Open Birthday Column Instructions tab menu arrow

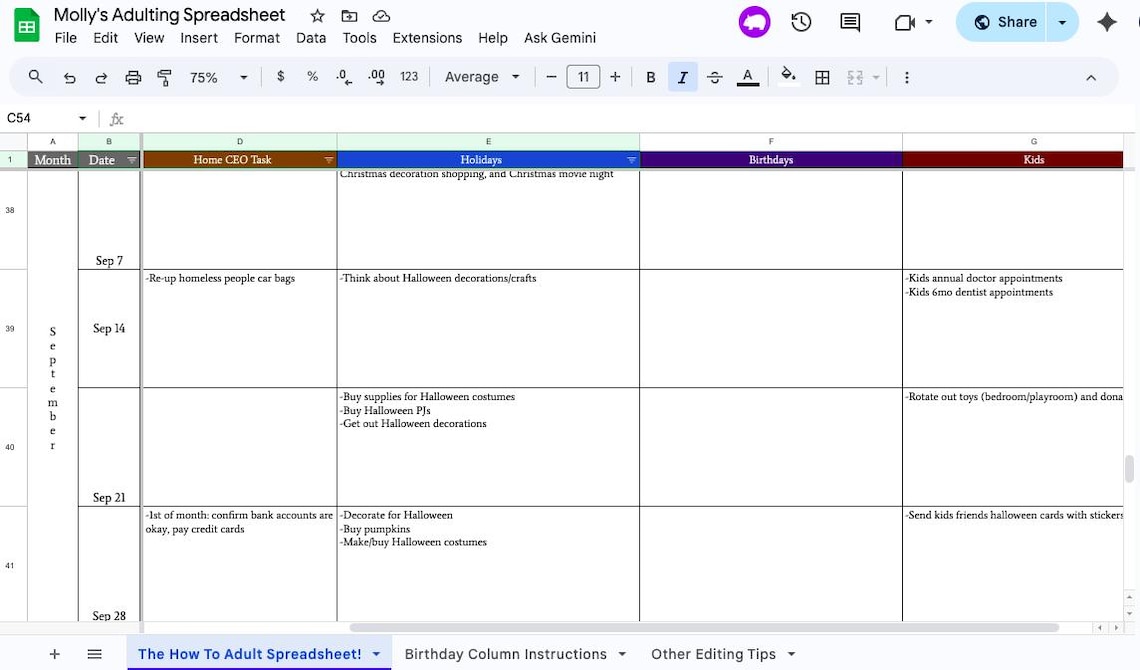coord(622,654)
